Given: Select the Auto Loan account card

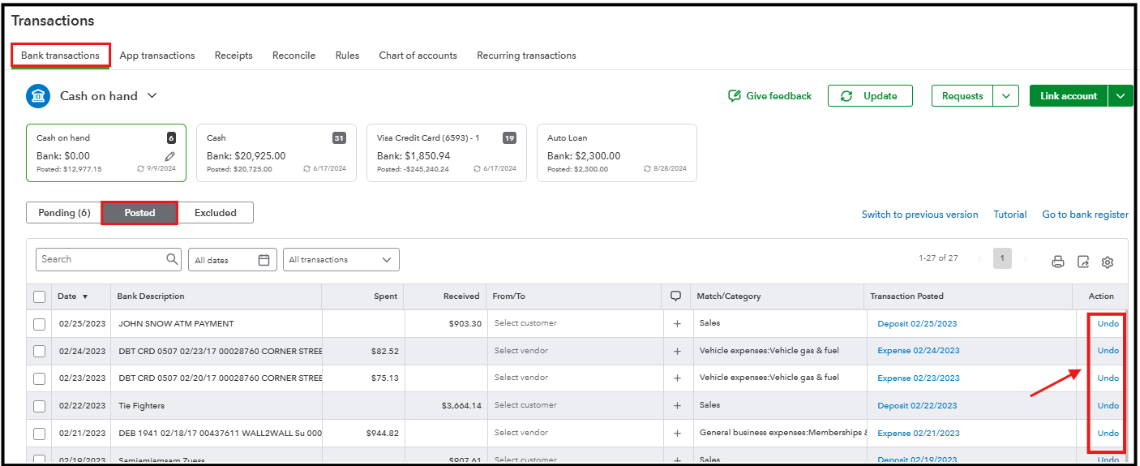Looking at the screenshot, I should [x=617, y=153].
